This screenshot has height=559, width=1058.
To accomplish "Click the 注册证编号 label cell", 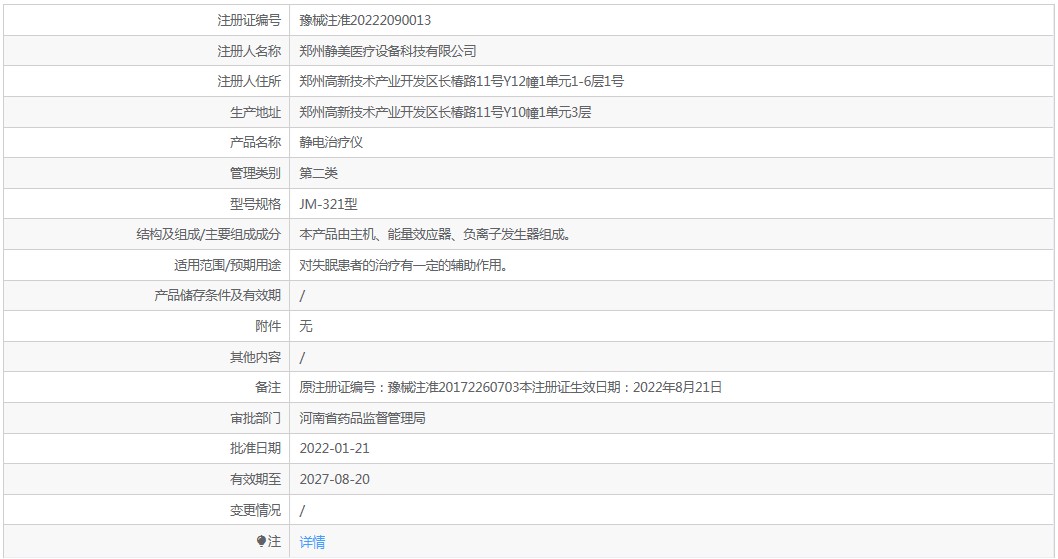I will (249, 20).
